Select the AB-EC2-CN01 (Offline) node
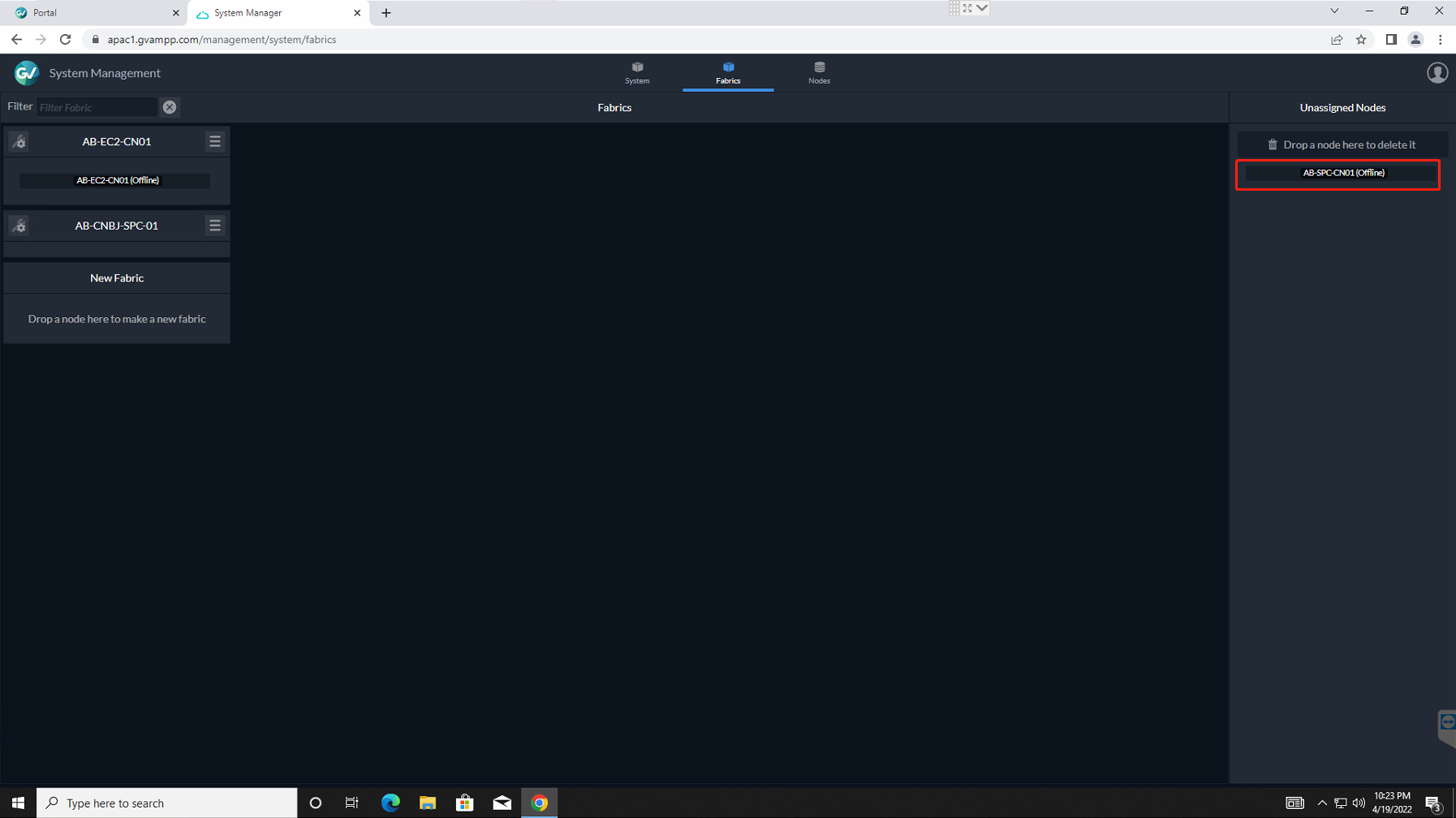The image size is (1456, 818). pyautogui.click(x=115, y=181)
